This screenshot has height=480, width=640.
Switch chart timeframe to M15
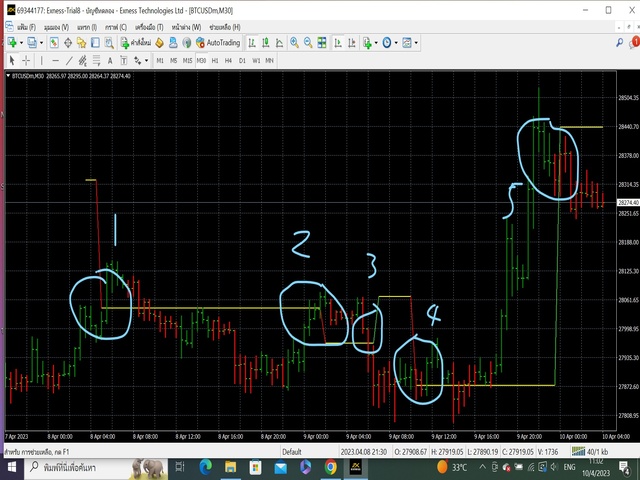point(187,60)
